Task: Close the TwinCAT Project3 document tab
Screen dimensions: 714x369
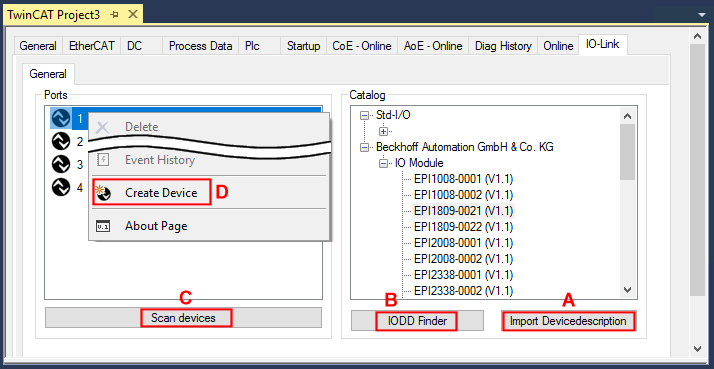Action: pos(133,14)
